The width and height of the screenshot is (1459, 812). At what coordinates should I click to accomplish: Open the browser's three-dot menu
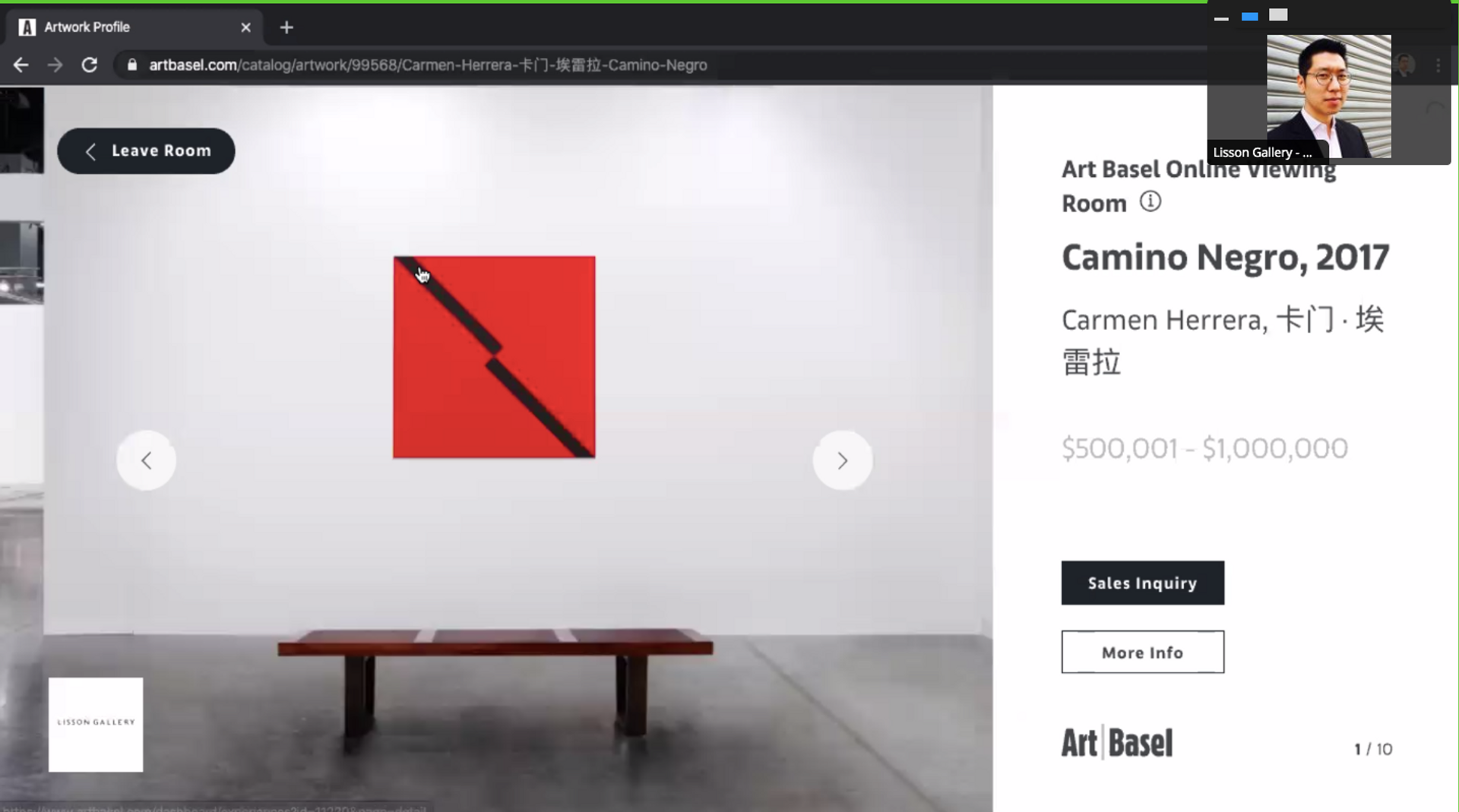(1438, 65)
